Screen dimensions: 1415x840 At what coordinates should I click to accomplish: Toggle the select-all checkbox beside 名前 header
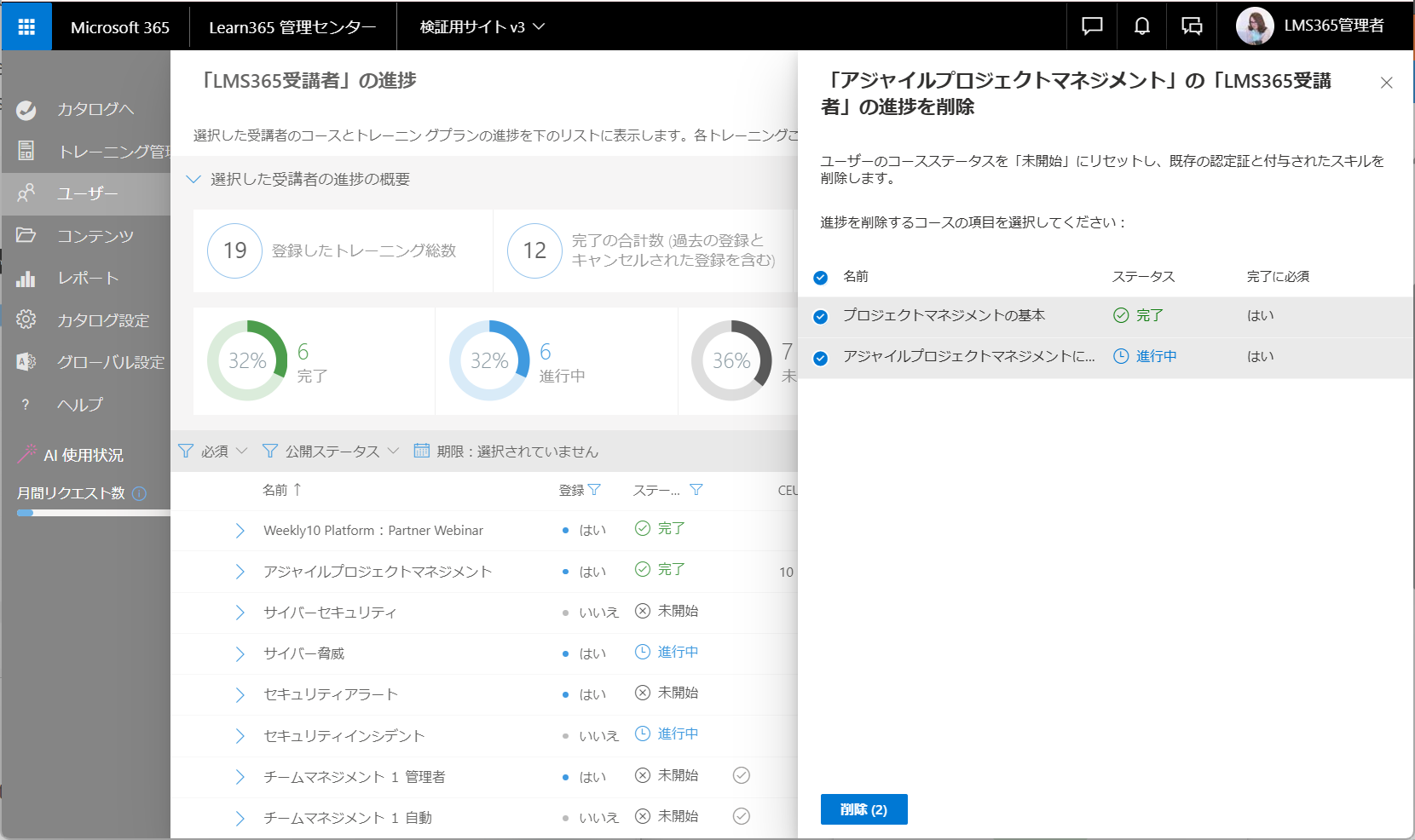(x=821, y=278)
